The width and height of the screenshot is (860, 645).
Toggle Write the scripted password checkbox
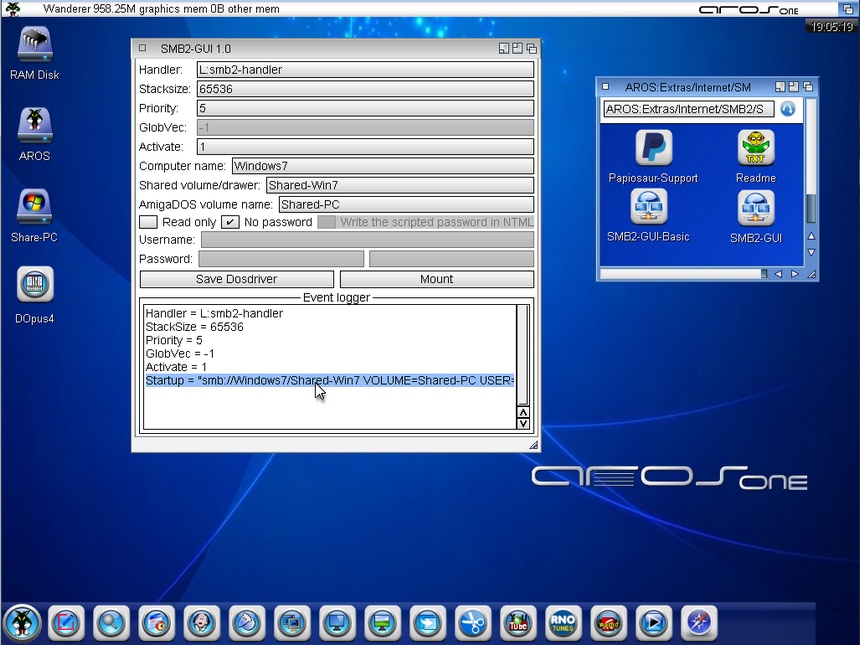tap(326, 222)
